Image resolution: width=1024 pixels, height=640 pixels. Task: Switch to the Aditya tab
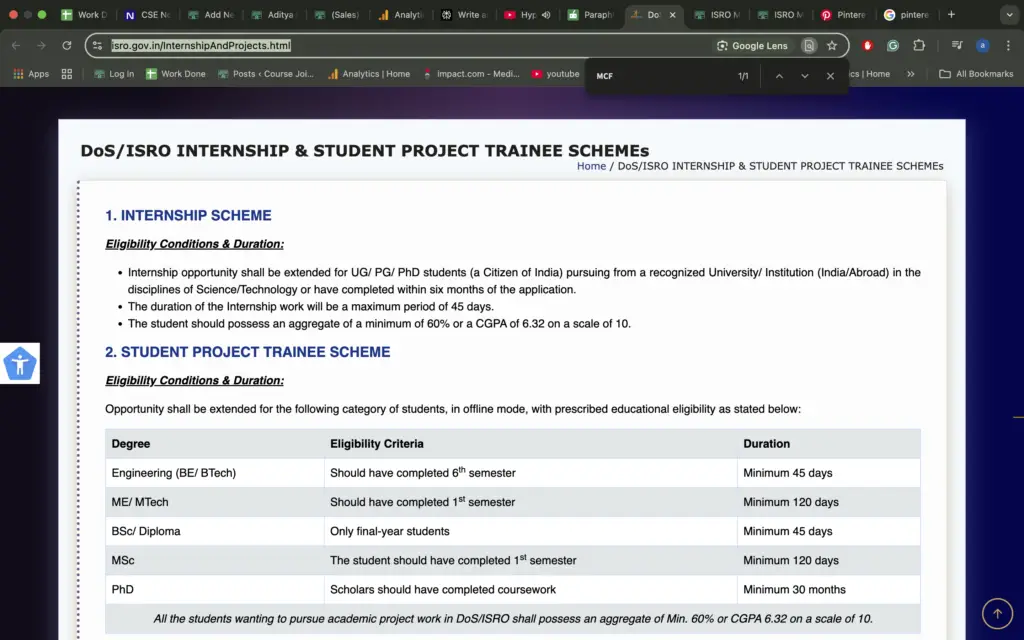[274, 14]
